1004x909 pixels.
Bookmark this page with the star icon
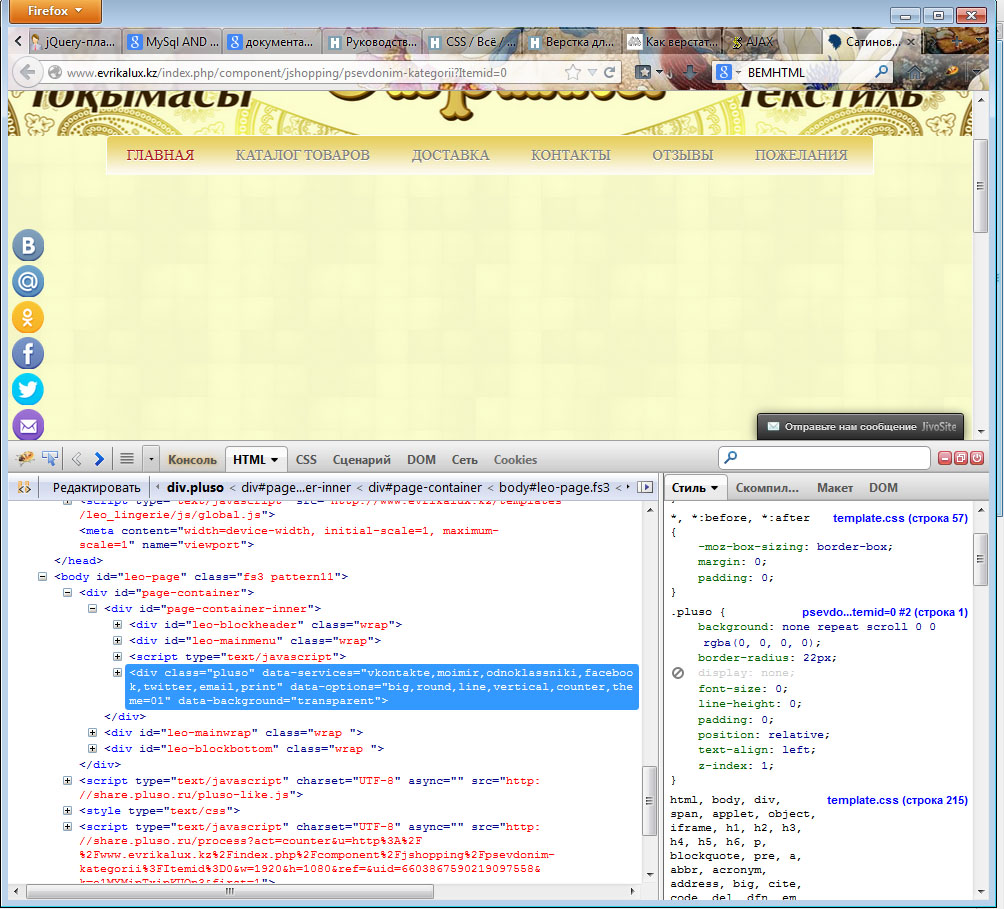[573, 72]
